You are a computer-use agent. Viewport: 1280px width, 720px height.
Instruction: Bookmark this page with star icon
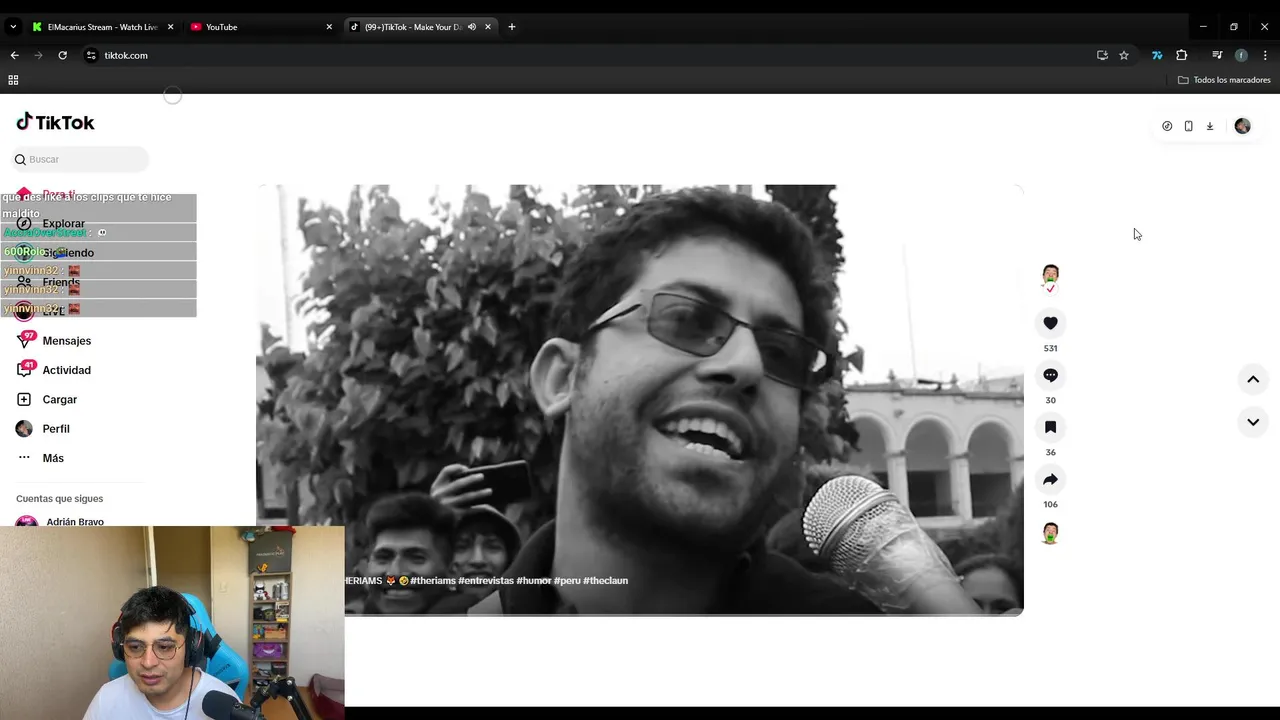(x=1124, y=55)
